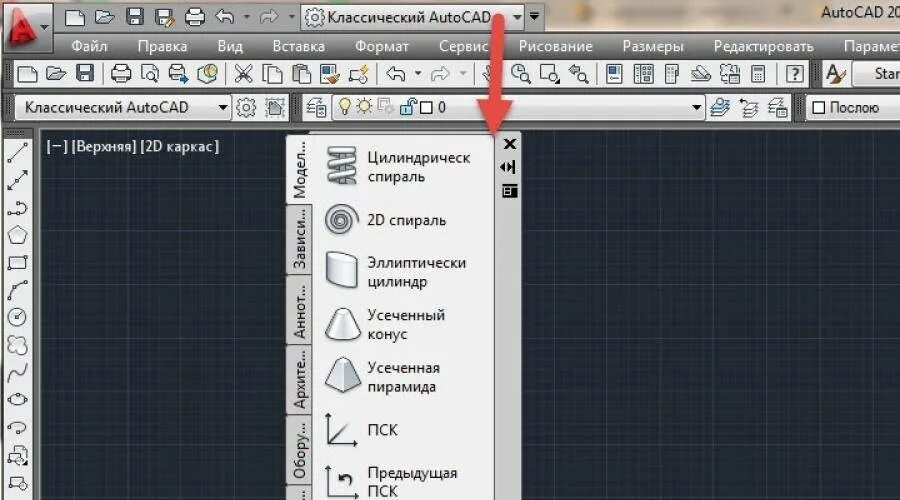This screenshot has width=900, height=500.
Task: Open undo history arrow in Quick Access toolbar
Action: (247, 17)
